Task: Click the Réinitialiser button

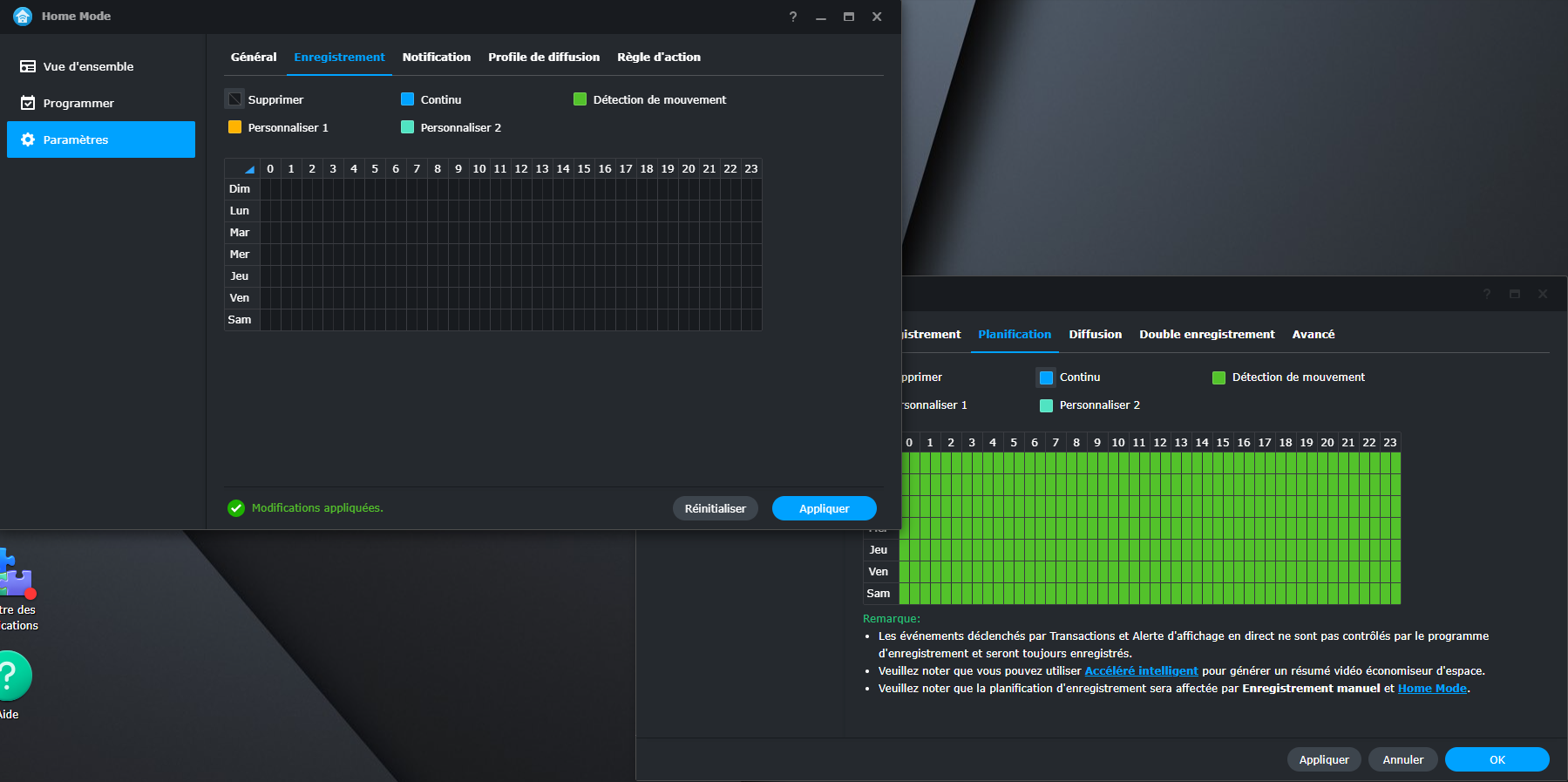Action: 715,508
